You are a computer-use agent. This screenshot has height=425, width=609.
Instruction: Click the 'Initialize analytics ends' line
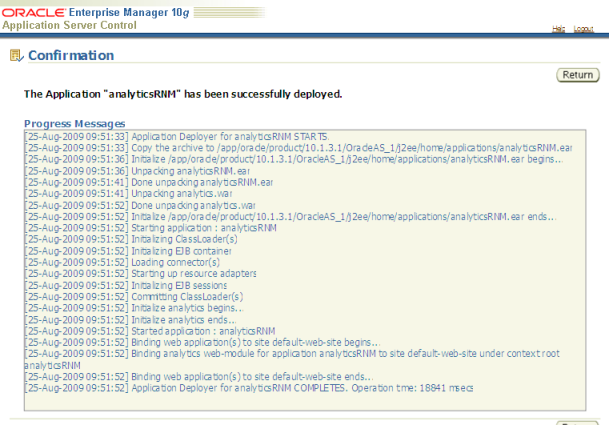coord(130,320)
